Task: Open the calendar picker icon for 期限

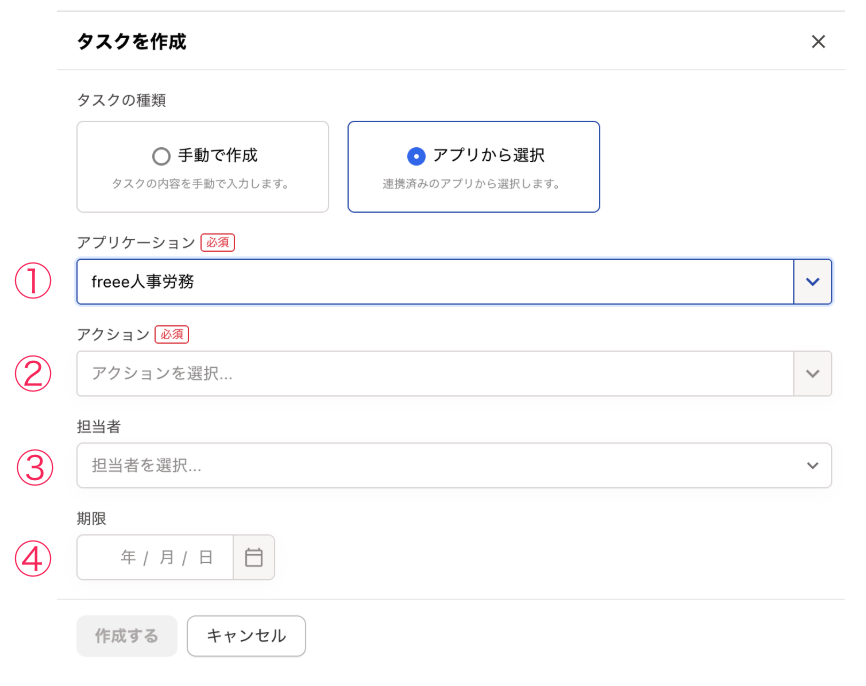Action: pos(254,557)
